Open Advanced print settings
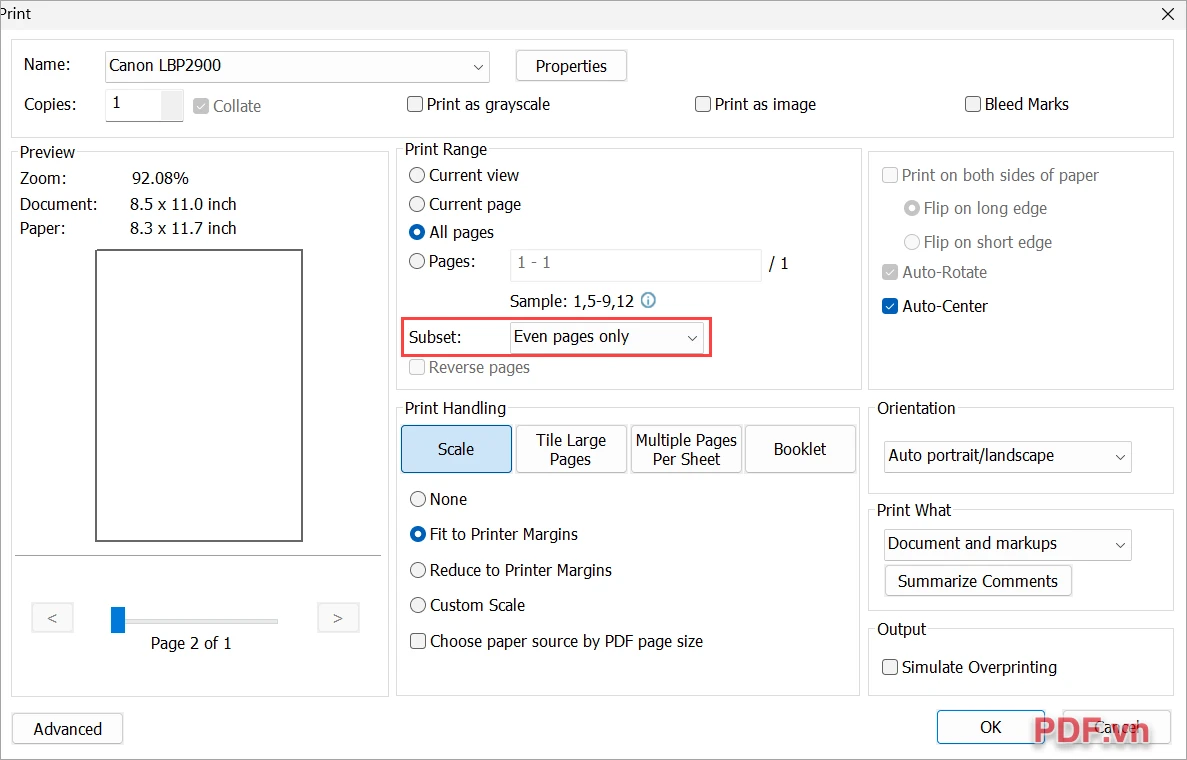 [67, 728]
